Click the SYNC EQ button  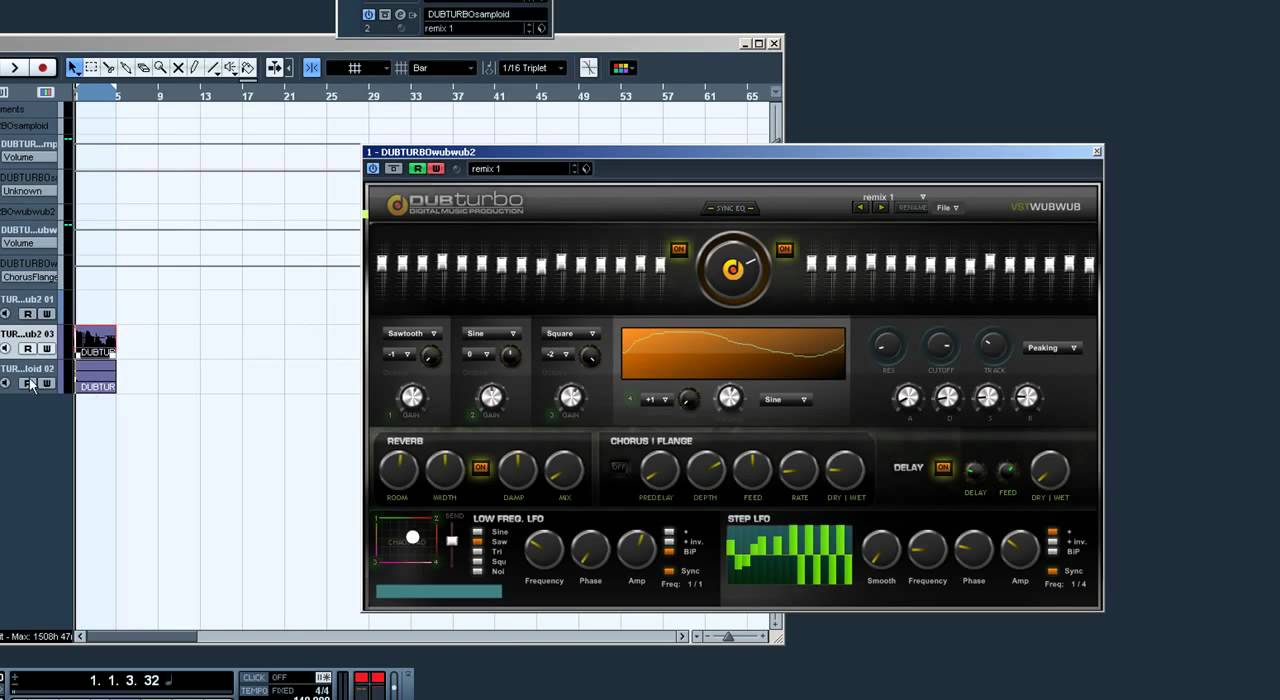pyautogui.click(x=731, y=209)
